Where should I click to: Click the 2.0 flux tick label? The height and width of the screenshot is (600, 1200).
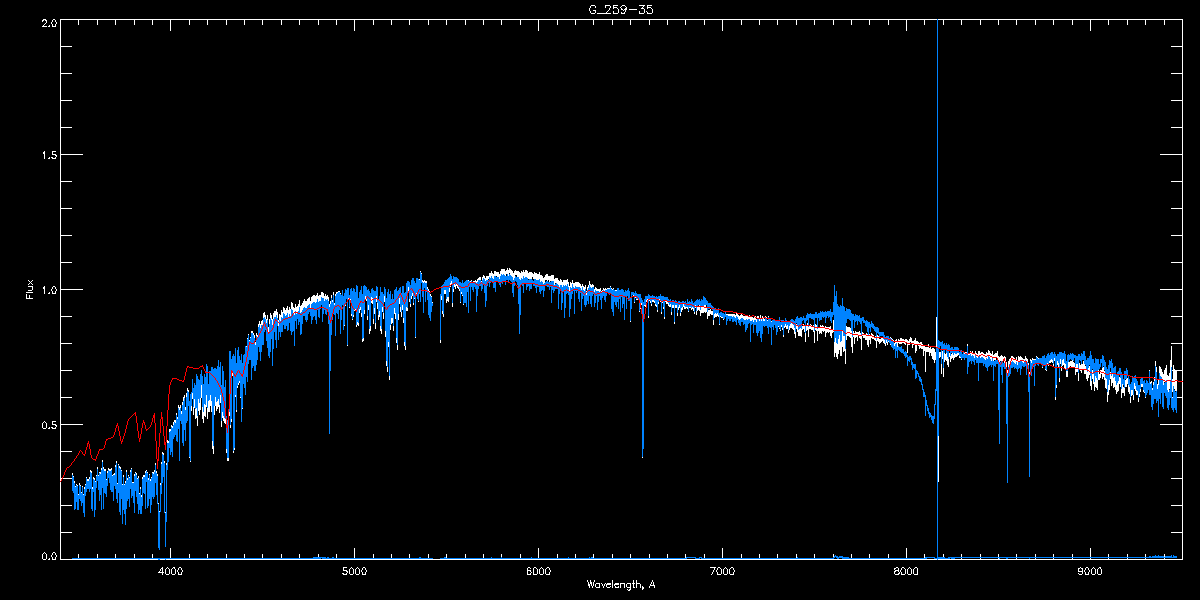48,22
